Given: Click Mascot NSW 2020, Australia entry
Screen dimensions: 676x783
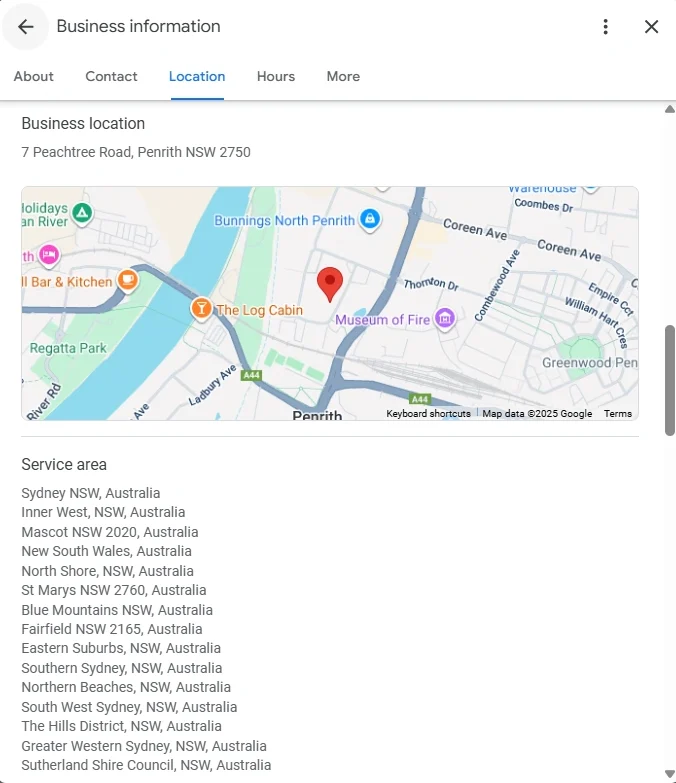Looking at the screenshot, I should (110, 532).
